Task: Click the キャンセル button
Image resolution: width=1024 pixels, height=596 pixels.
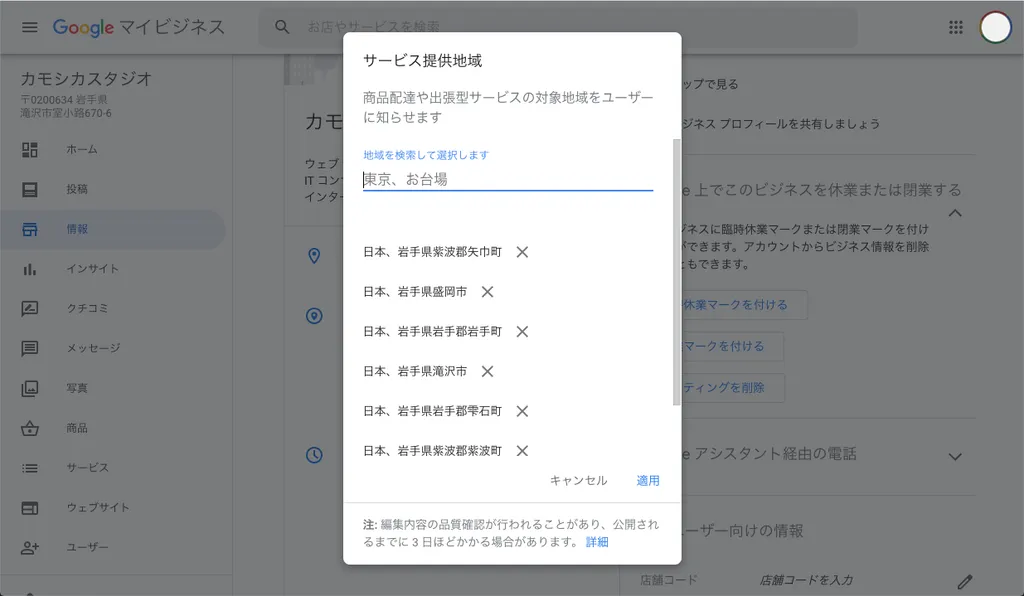Action: (x=579, y=480)
